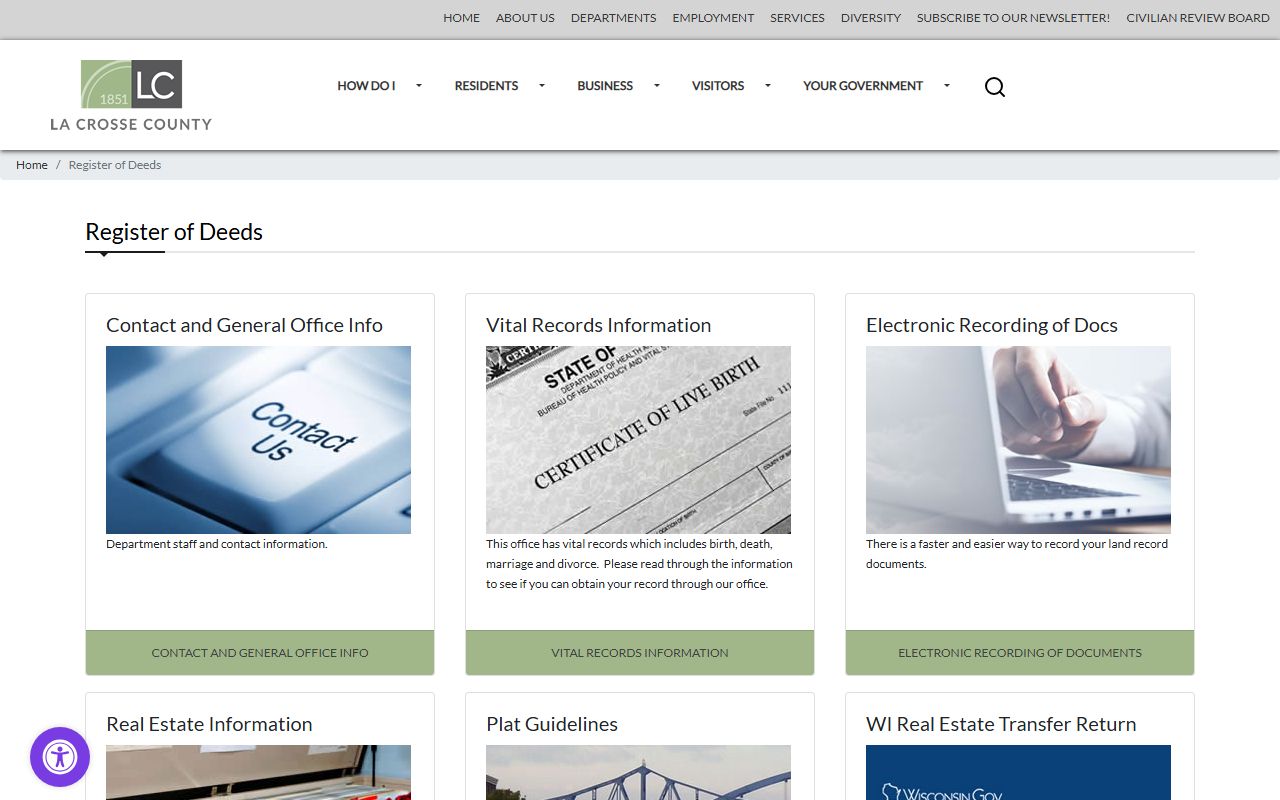Click the search magnifier icon
The height and width of the screenshot is (800, 1280).
(x=994, y=87)
